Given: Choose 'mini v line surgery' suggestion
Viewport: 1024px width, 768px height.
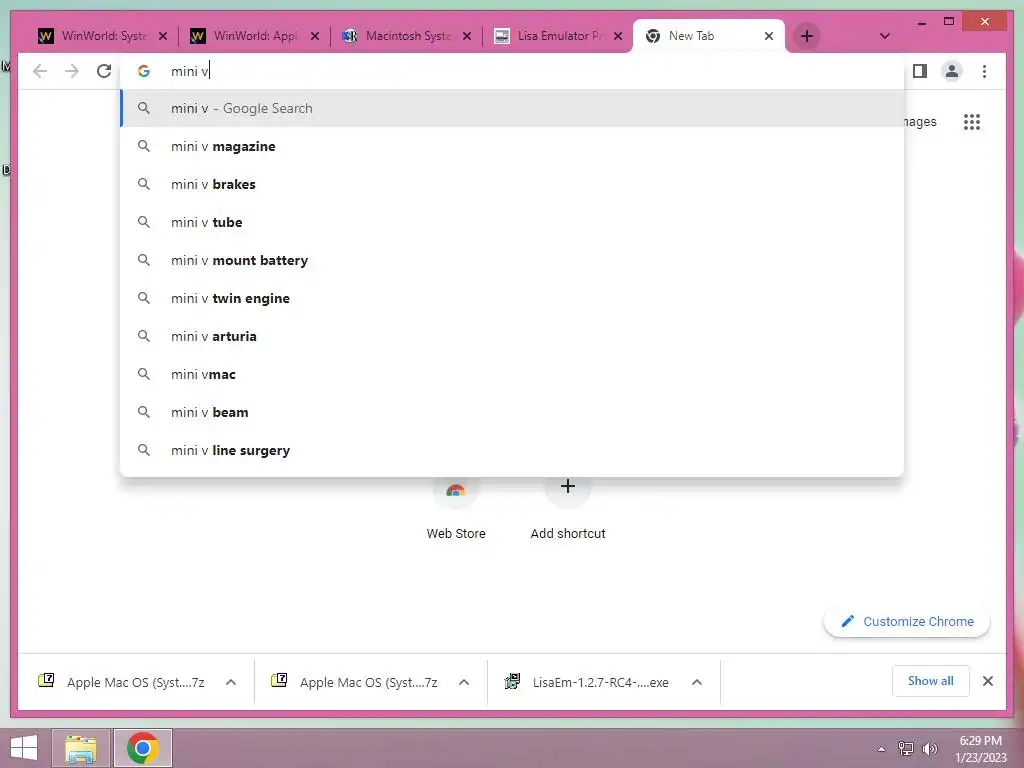Looking at the screenshot, I should pyautogui.click(x=512, y=450).
